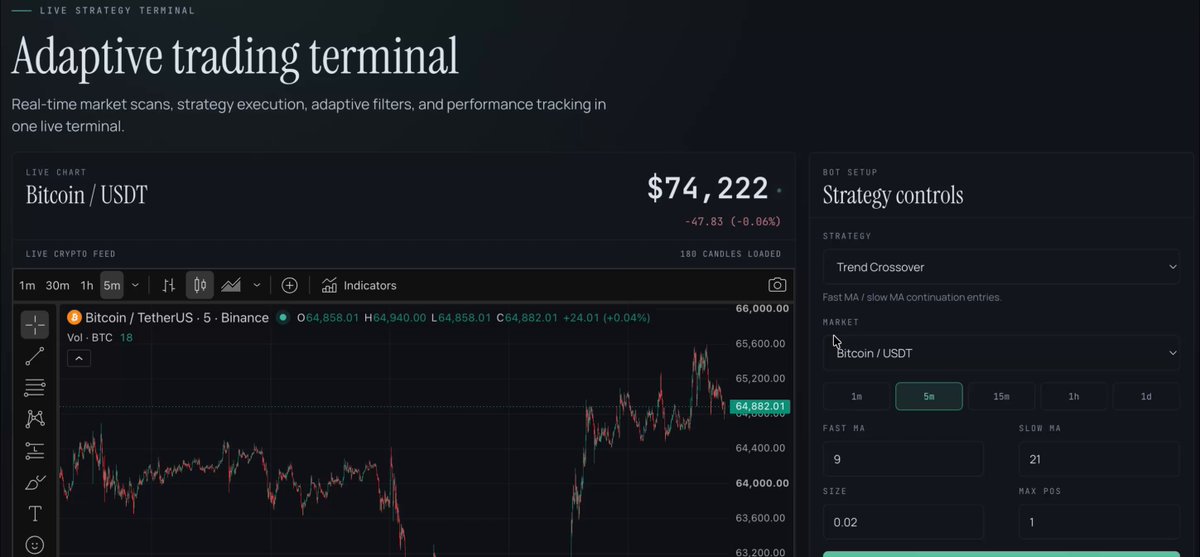Select the trend line drawing tool
1200x557 pixels.
click(35, 356)
